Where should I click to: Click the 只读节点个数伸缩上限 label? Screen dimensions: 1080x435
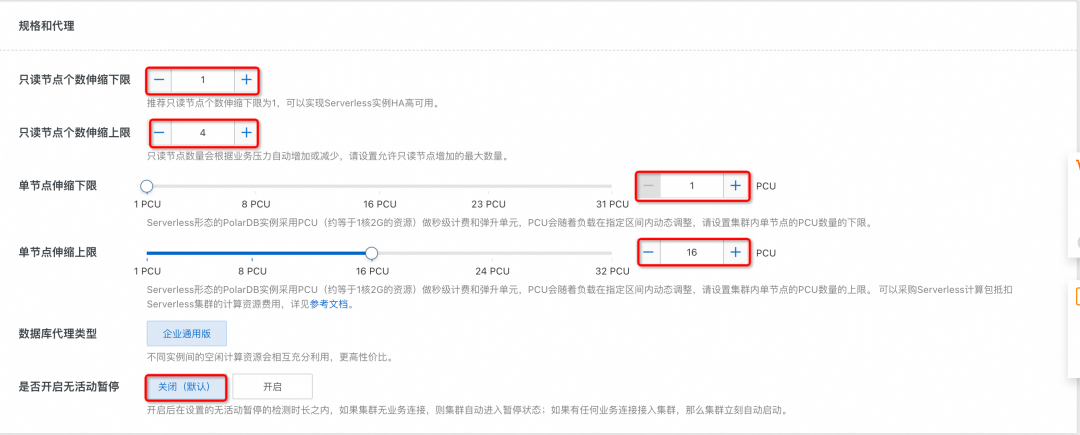coord(74,132)
